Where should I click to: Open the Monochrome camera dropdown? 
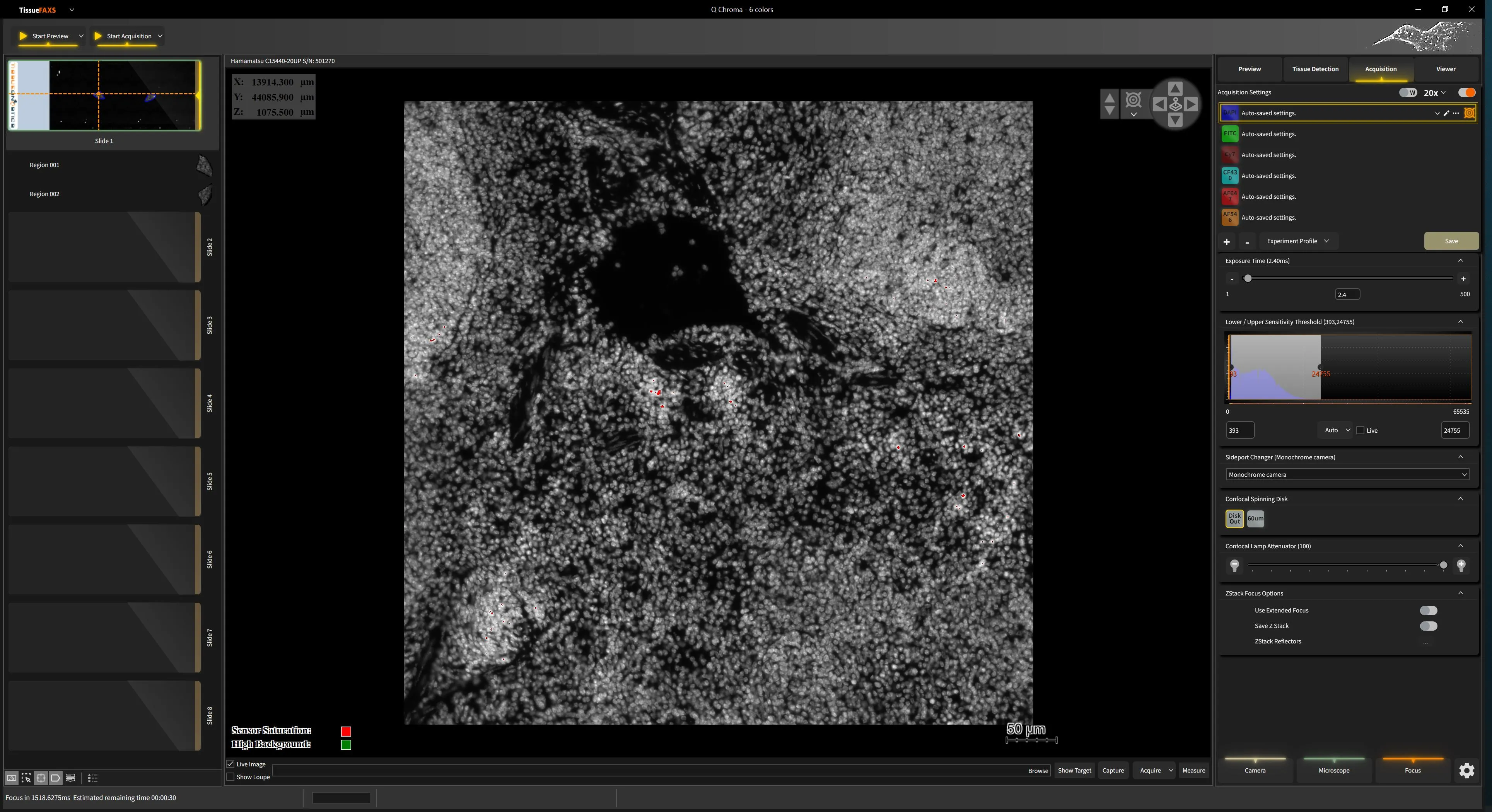coord(1347,474)
